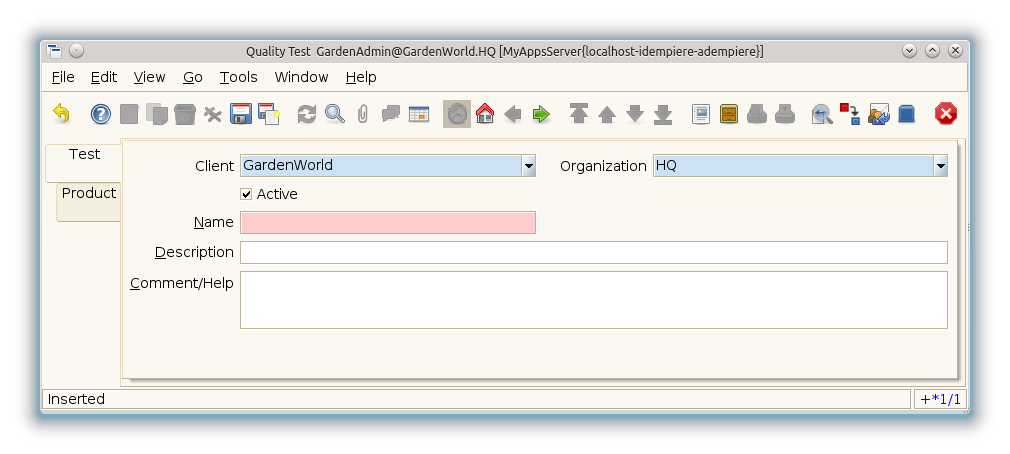Go to the Home menu house icon

485,114
